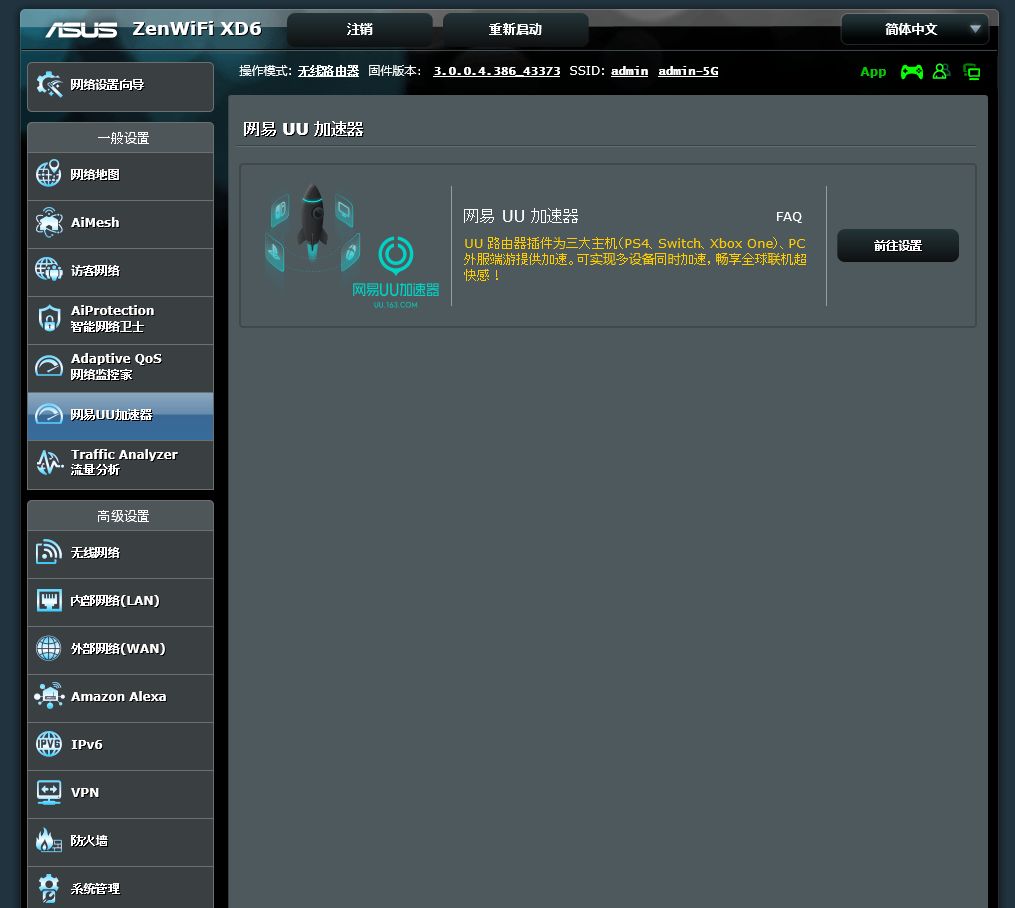Click the 无线路由器 operation mode link
The width and height of the screenshot is (1015, 908).
point(328,71)
